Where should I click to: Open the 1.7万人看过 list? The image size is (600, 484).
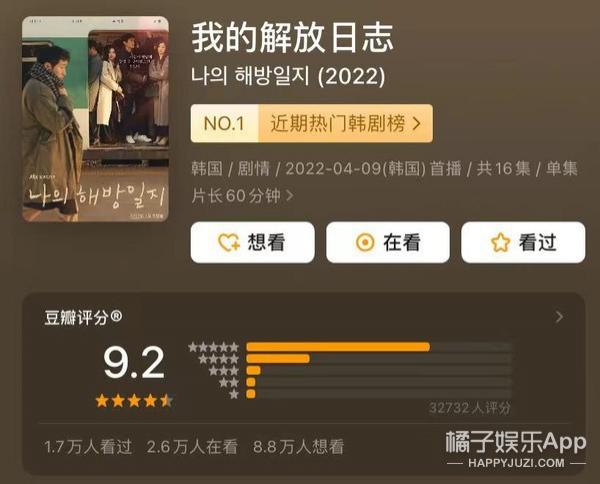pyautogui.click(x=88, y=447)
